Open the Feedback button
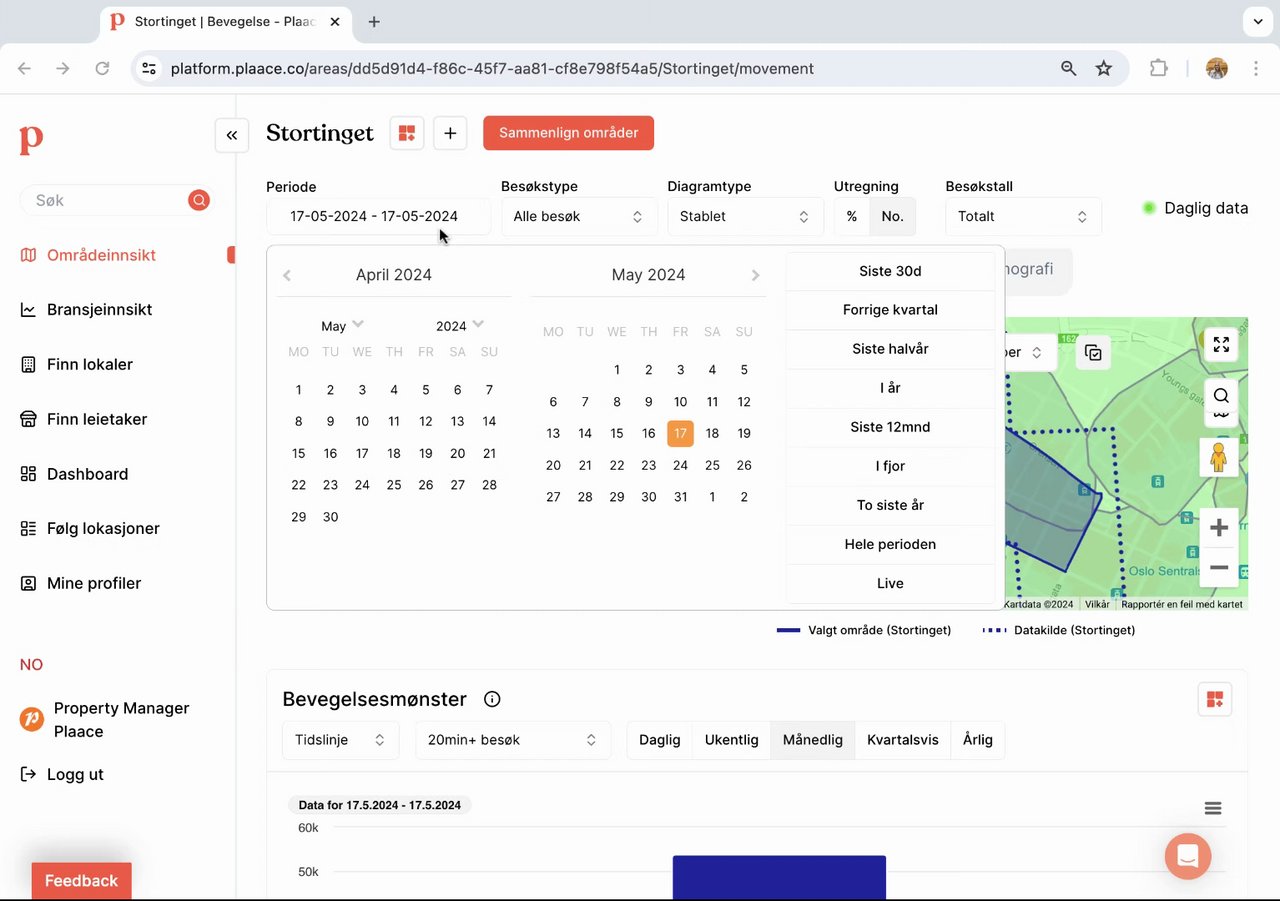This screenshot has width=1280, height=901. coord(81,881)
